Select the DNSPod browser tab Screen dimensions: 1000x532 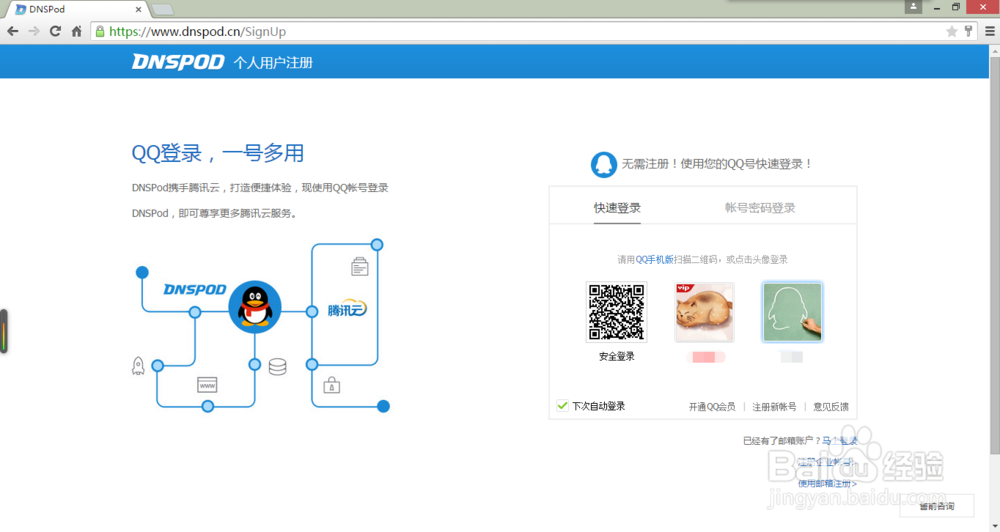(x=77, y=10)
